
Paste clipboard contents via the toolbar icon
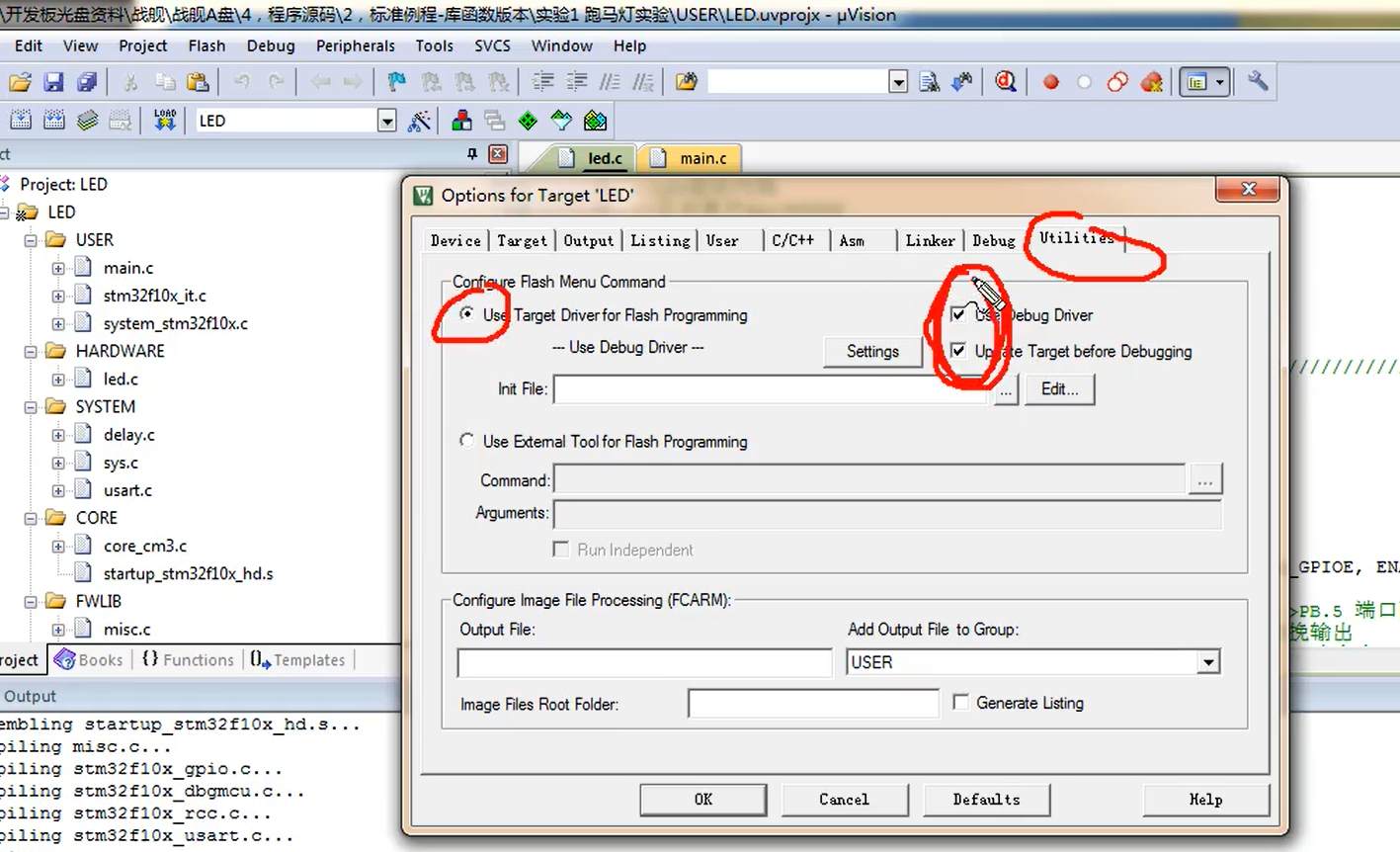[198, 82]
